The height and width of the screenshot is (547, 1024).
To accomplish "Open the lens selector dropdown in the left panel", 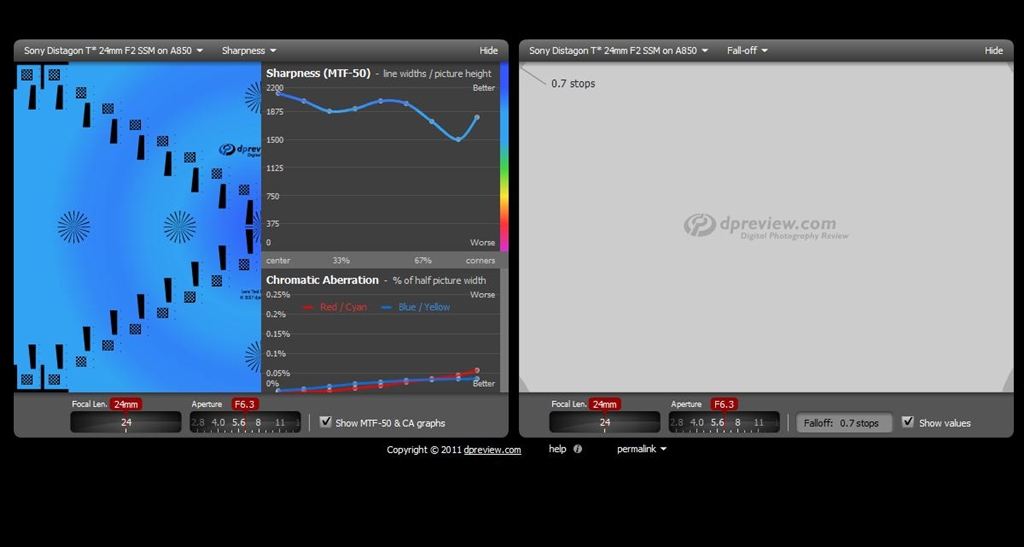I will (114, 50).
